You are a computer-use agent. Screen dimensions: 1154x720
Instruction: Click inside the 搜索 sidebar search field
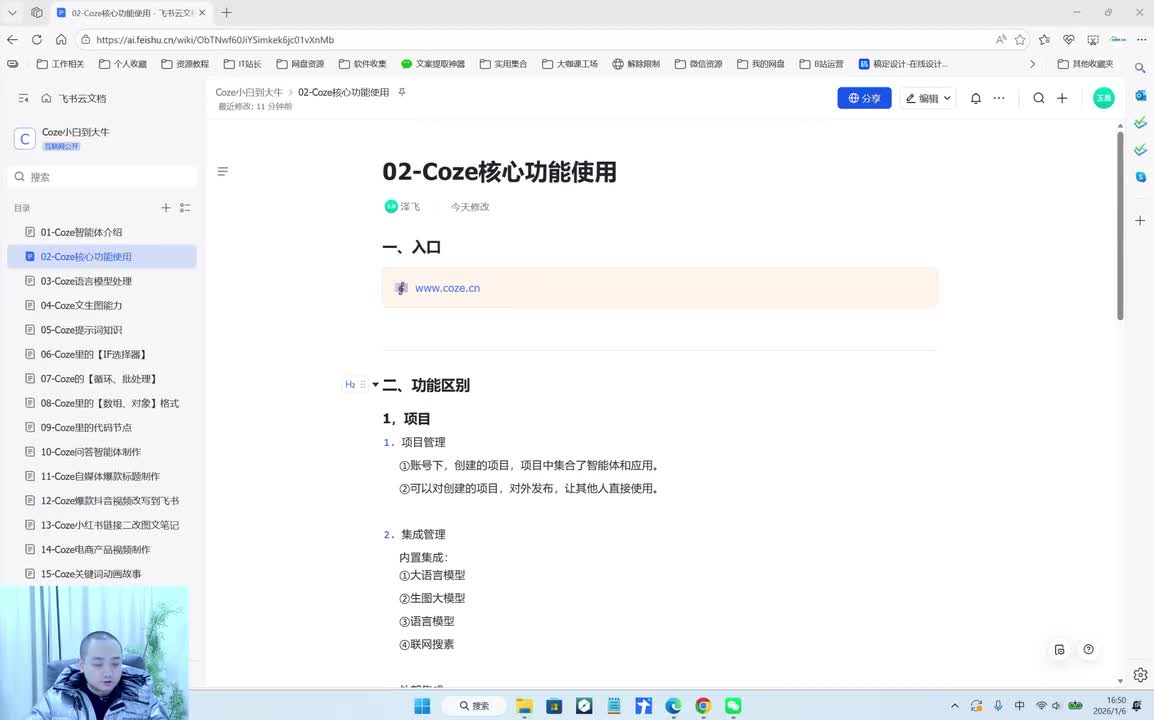click(103, 177)
